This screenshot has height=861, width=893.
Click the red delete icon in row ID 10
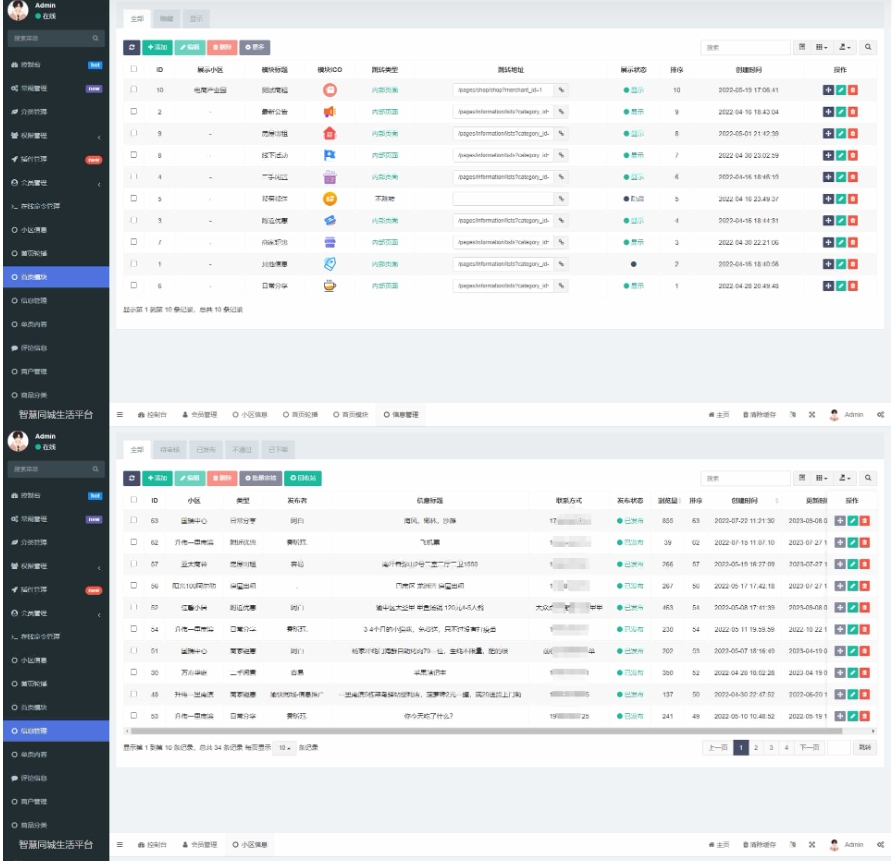click(x=853, y=90)
